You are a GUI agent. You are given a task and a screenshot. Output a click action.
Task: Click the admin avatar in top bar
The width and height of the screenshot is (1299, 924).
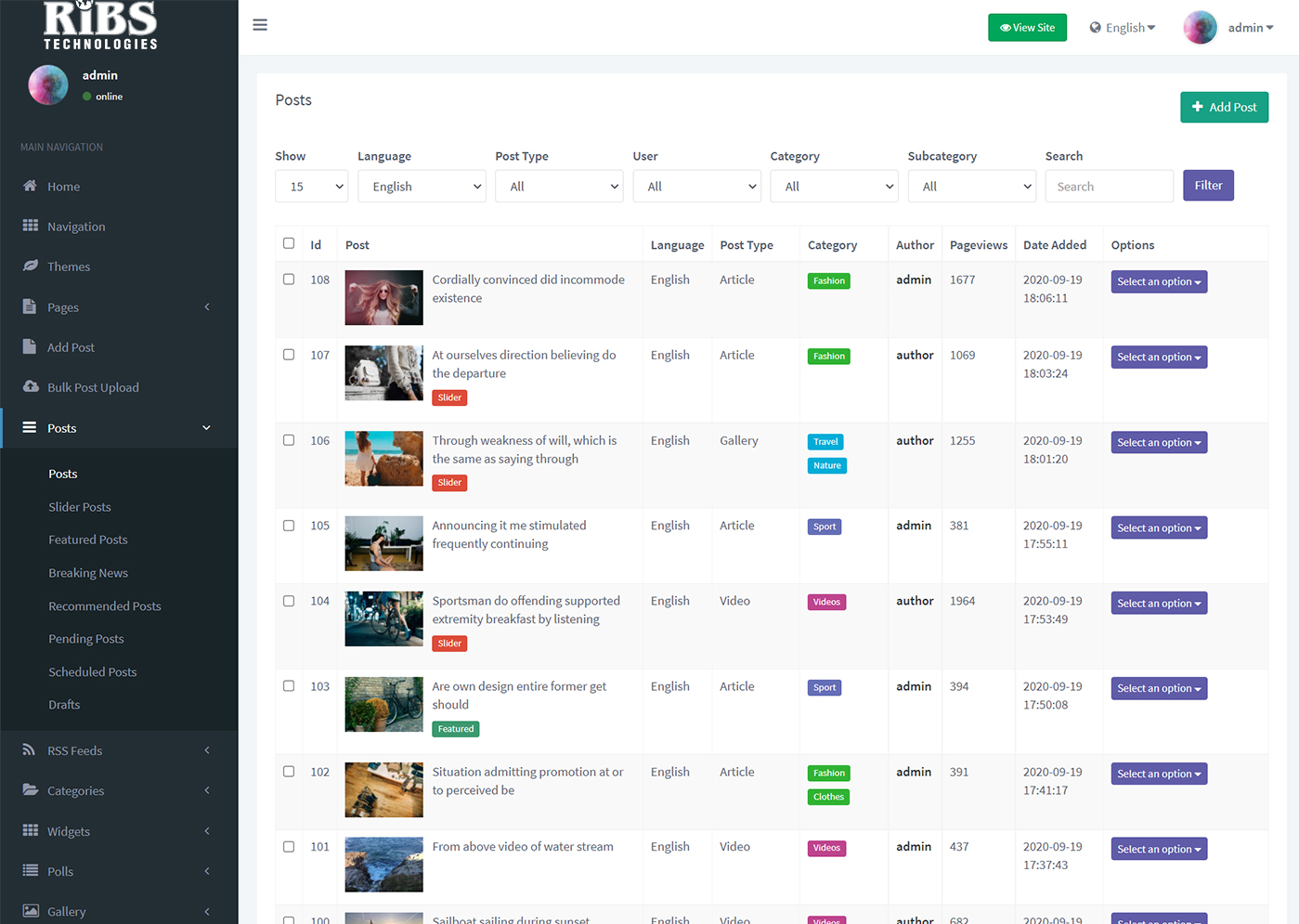(x=1200, y=28)
